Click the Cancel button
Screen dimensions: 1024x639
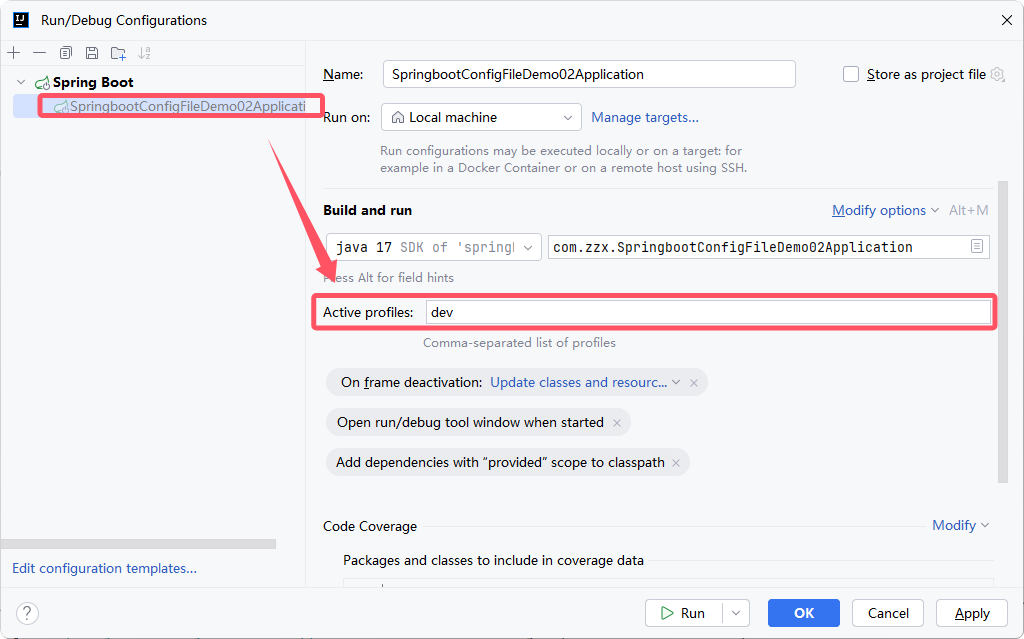tap(888, 613)
